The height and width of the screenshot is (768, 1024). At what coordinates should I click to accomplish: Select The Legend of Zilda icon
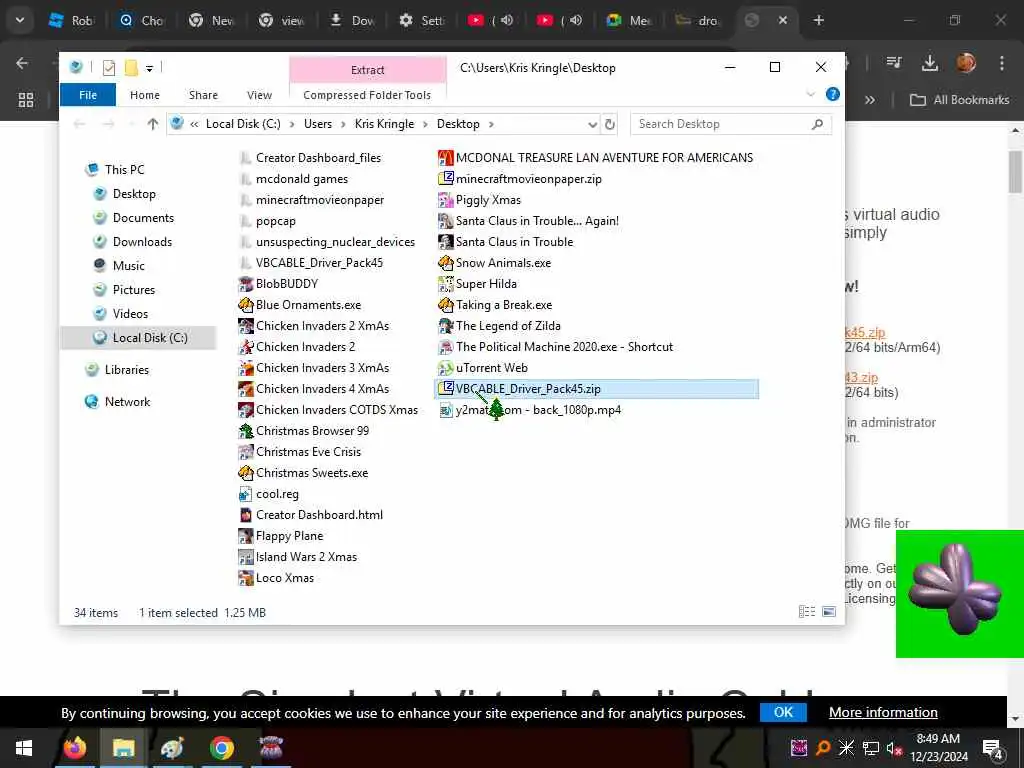click(x=445, y=325)
